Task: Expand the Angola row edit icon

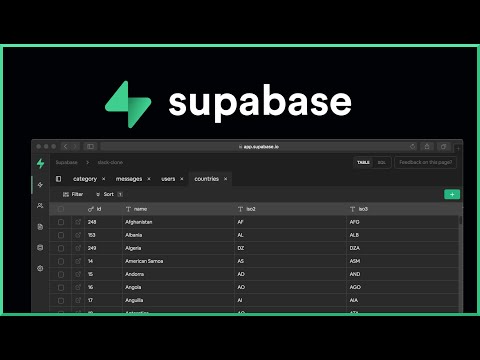Action: pos(78,287)
